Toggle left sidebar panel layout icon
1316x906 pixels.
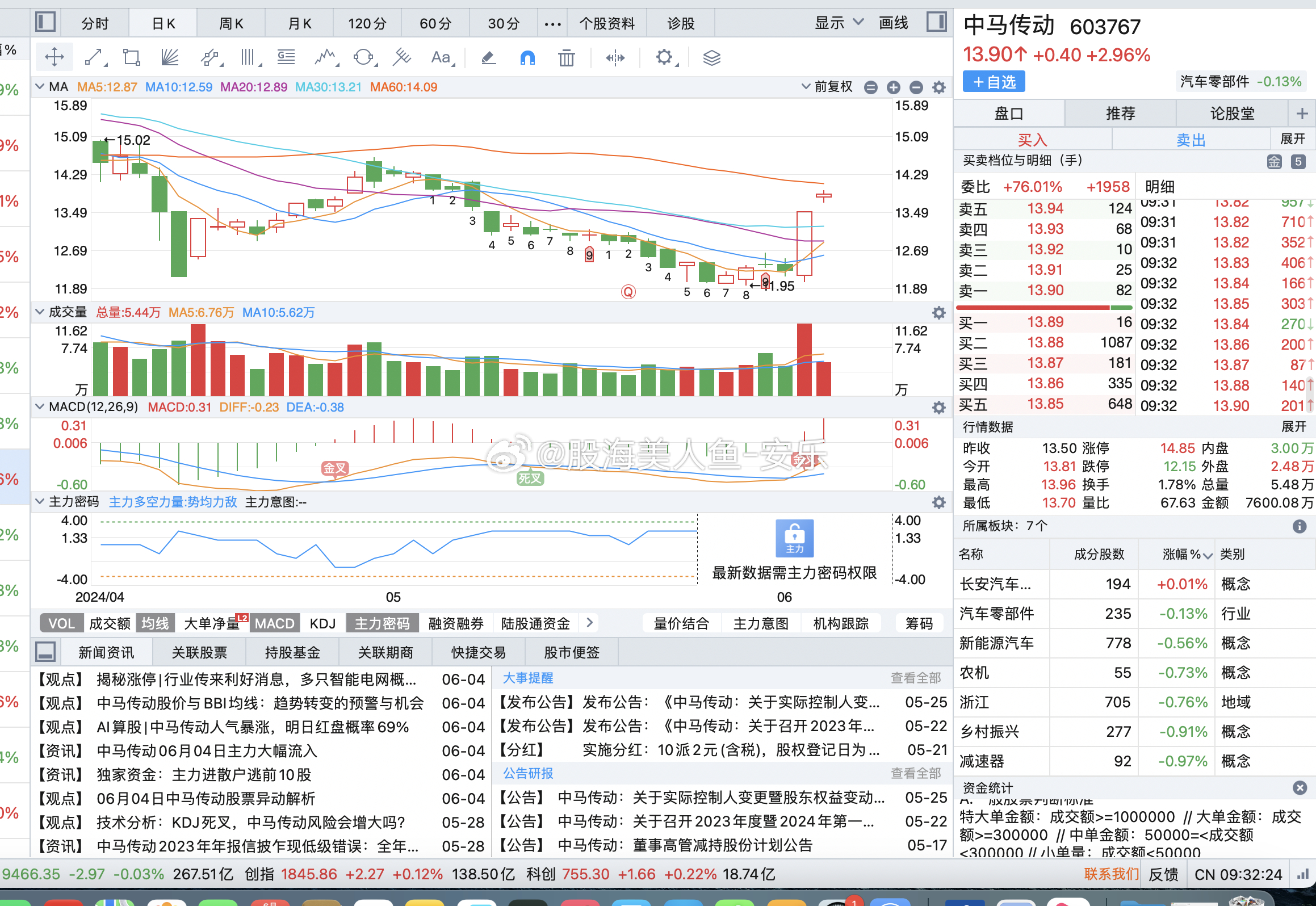pos(45,22)
